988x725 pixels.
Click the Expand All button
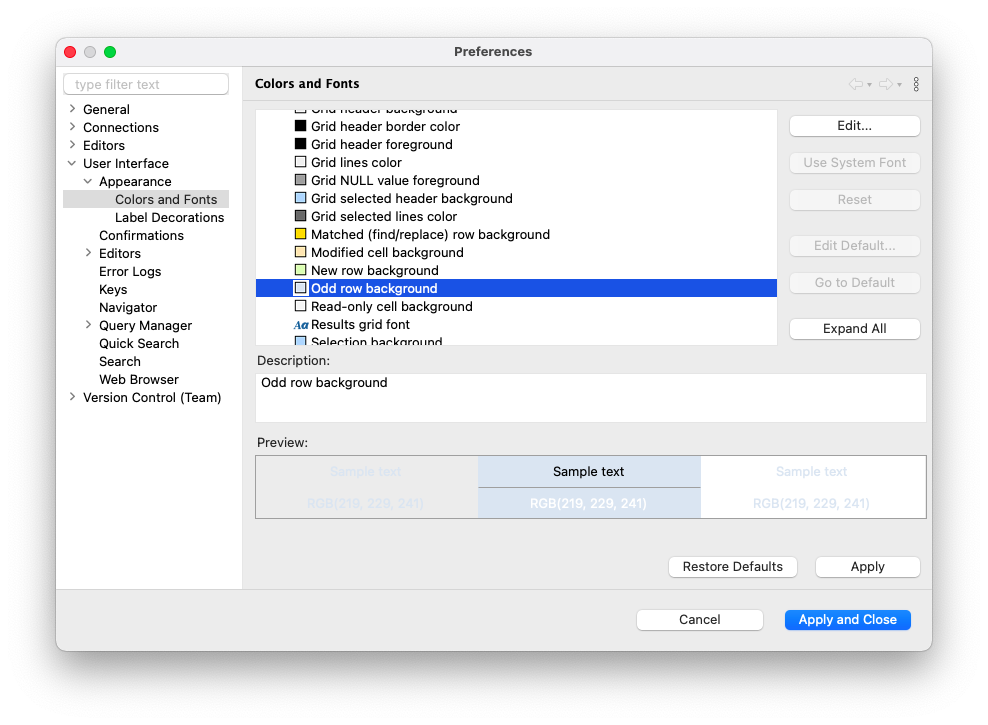[854, 329]
